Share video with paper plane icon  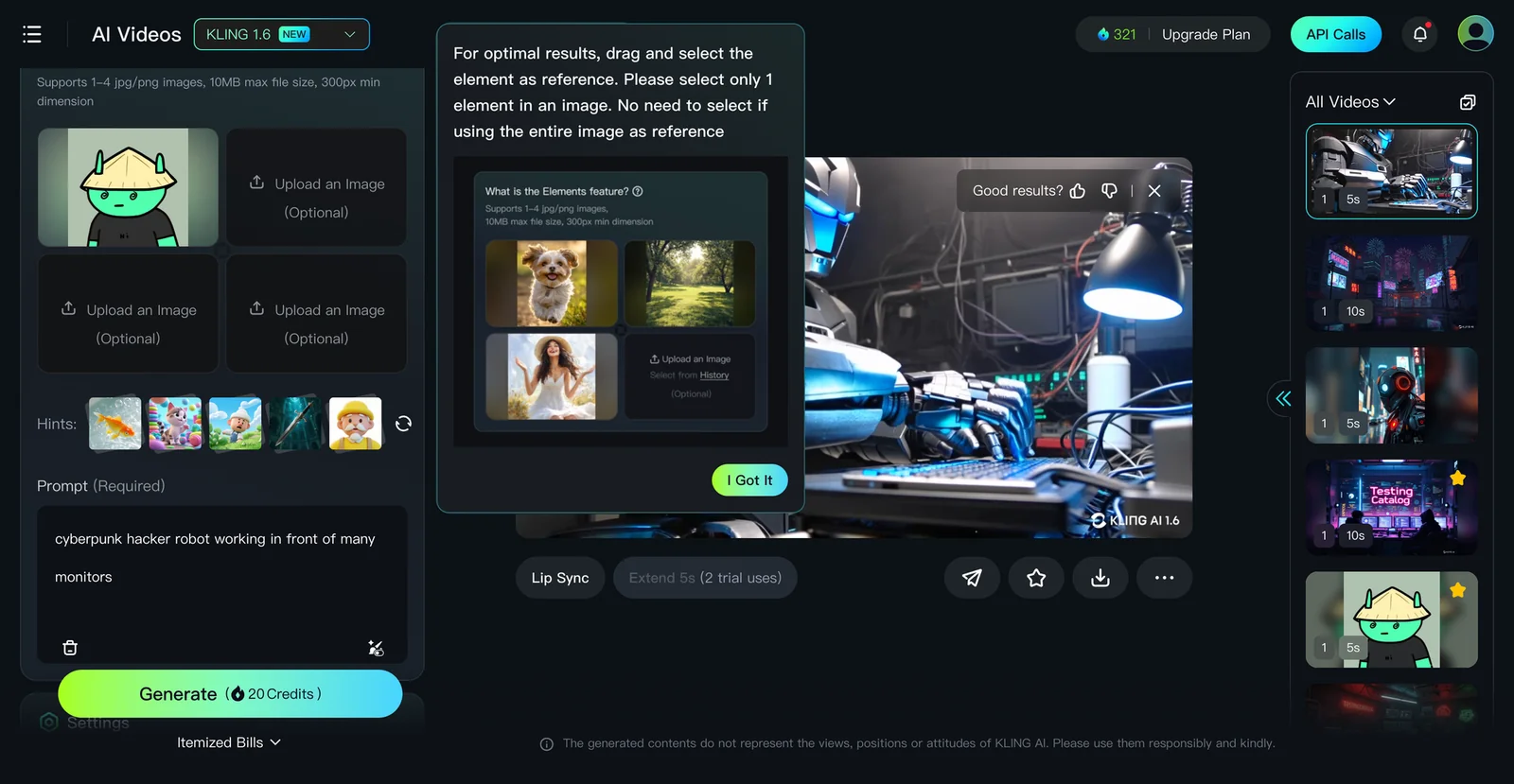pos(972,578)
